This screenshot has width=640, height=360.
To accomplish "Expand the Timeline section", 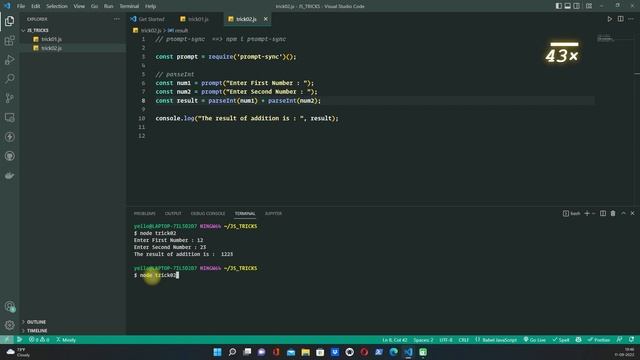I will (37, 331).
